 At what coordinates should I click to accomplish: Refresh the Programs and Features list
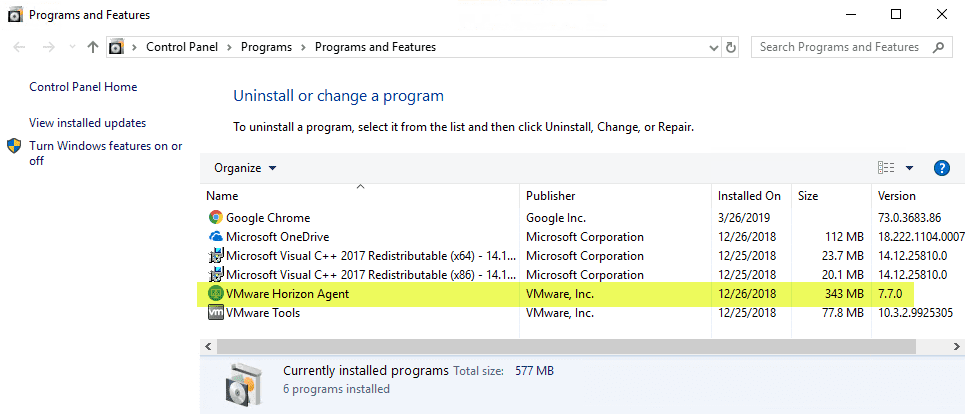click(x=731, y=47)
